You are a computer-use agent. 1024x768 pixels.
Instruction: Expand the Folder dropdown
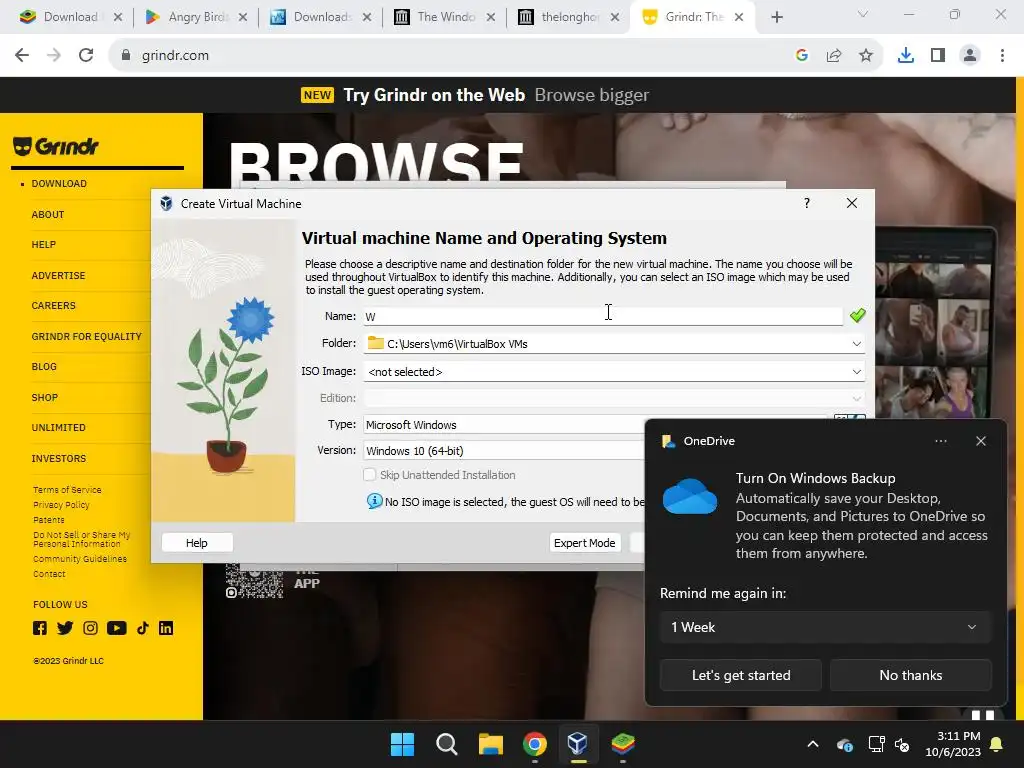pos(856,344)
